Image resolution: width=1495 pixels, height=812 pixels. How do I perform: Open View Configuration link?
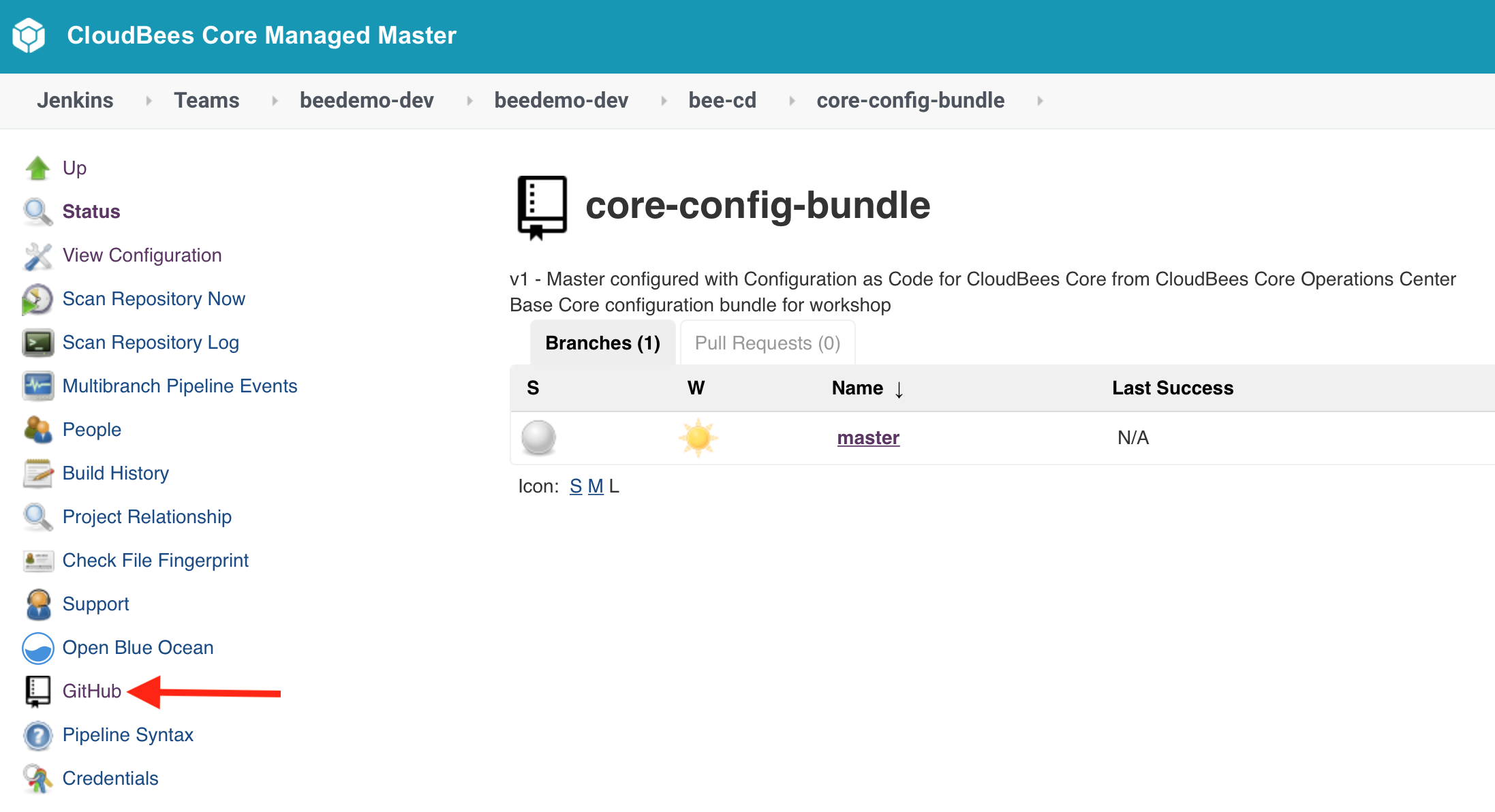pos(142,255)
